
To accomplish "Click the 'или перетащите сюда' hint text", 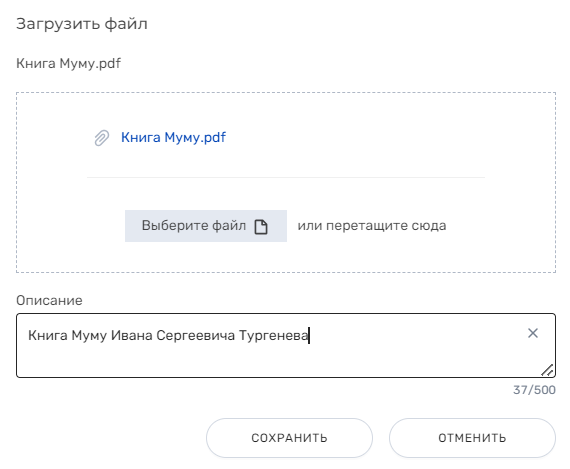I will (x=372, y=226).
